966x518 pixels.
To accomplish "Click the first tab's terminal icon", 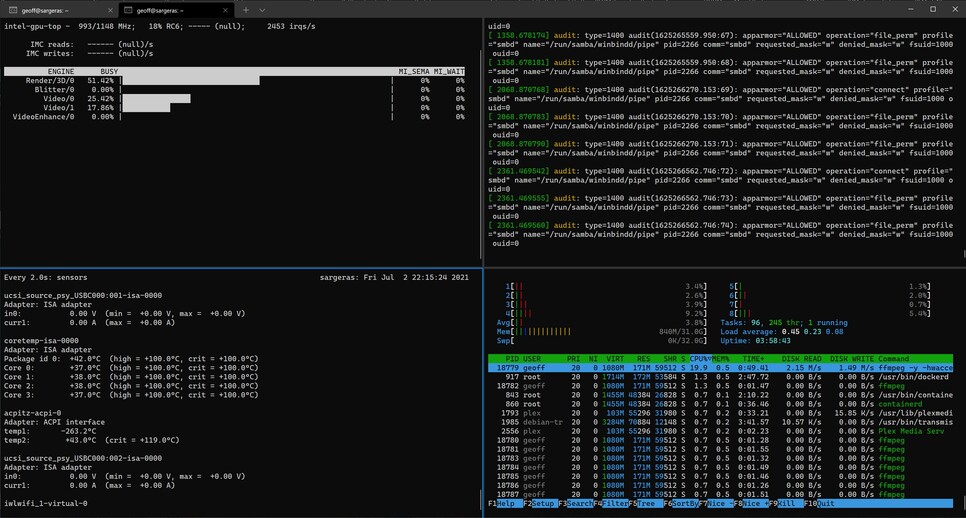I will point(12,9).
